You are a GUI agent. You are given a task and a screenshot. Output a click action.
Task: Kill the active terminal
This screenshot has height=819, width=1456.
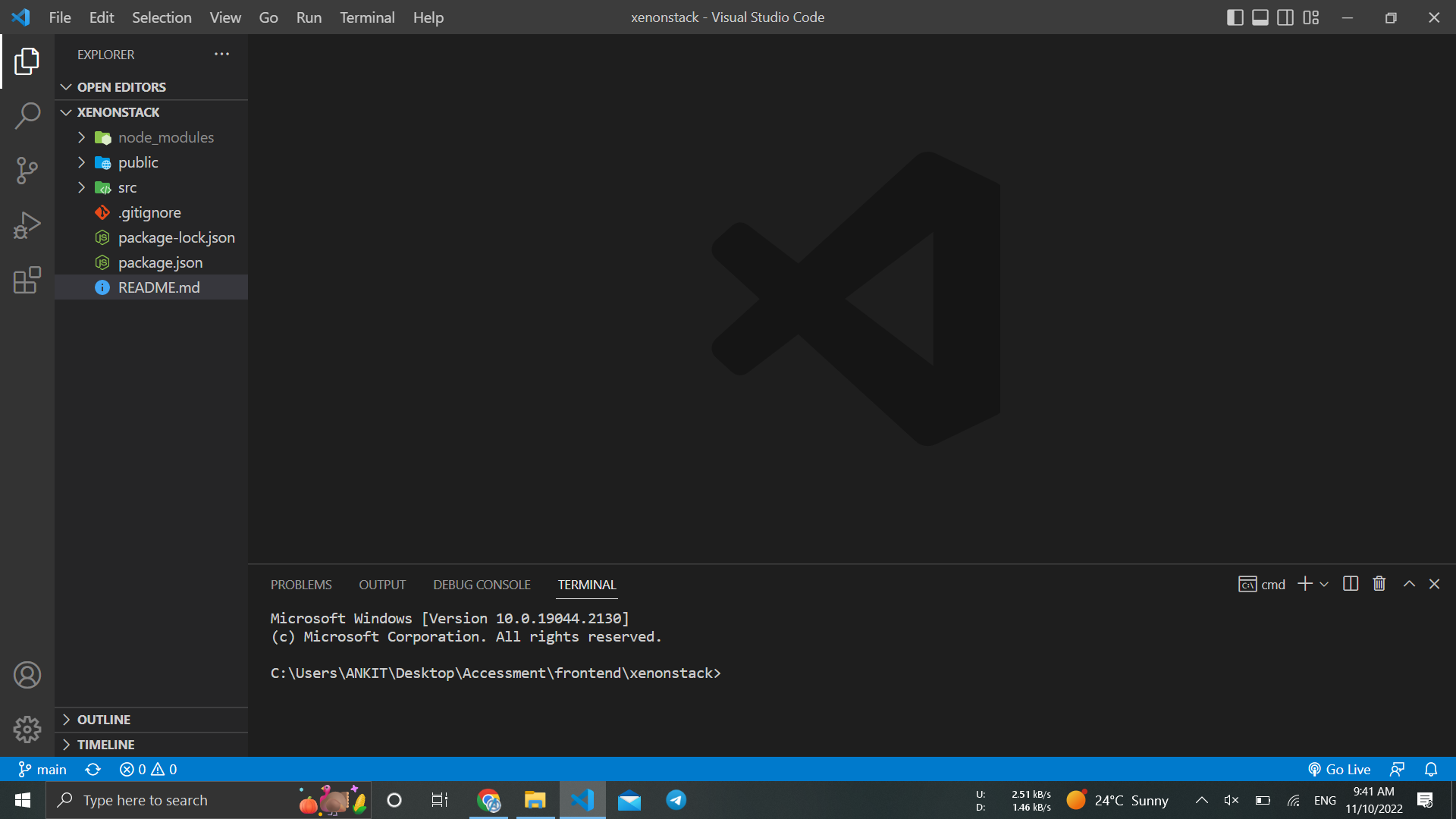click(1379, 583)
